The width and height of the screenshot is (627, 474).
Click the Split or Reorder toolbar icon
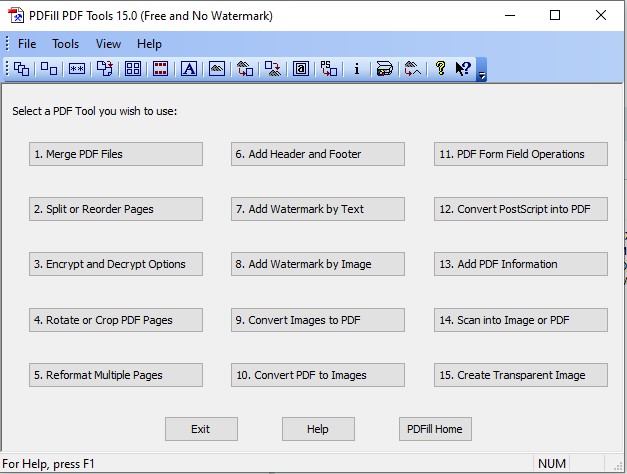(x=49, y=69)
